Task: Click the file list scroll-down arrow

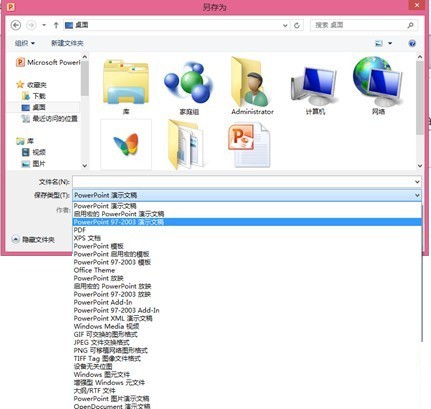Action: [420, 166]
